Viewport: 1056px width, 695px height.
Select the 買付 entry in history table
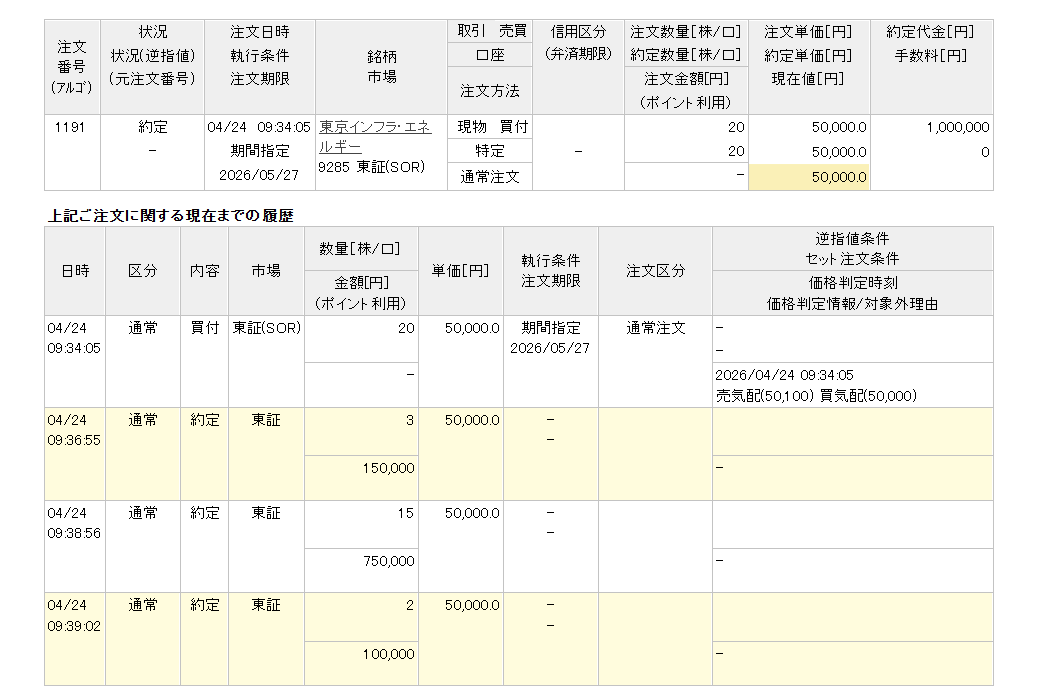(x=204, y=328)
